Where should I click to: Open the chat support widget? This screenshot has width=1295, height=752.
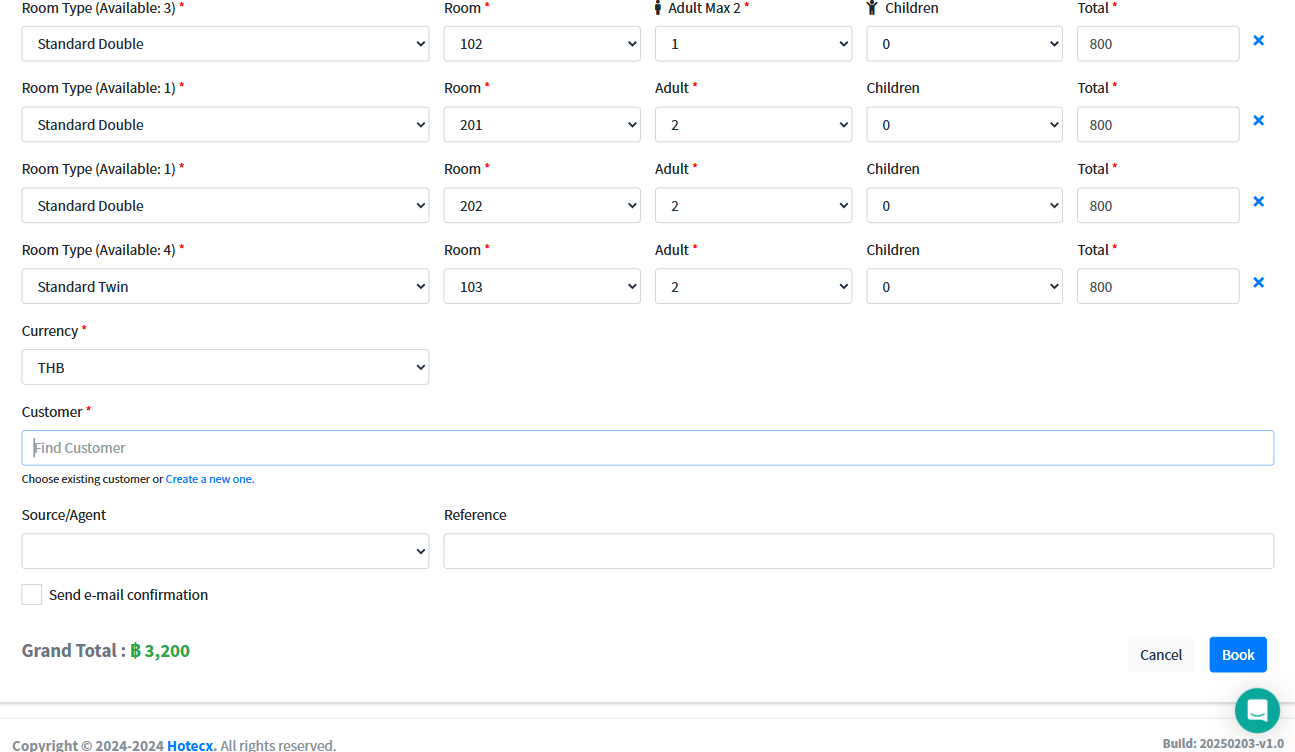click(x=1257, y=711)
